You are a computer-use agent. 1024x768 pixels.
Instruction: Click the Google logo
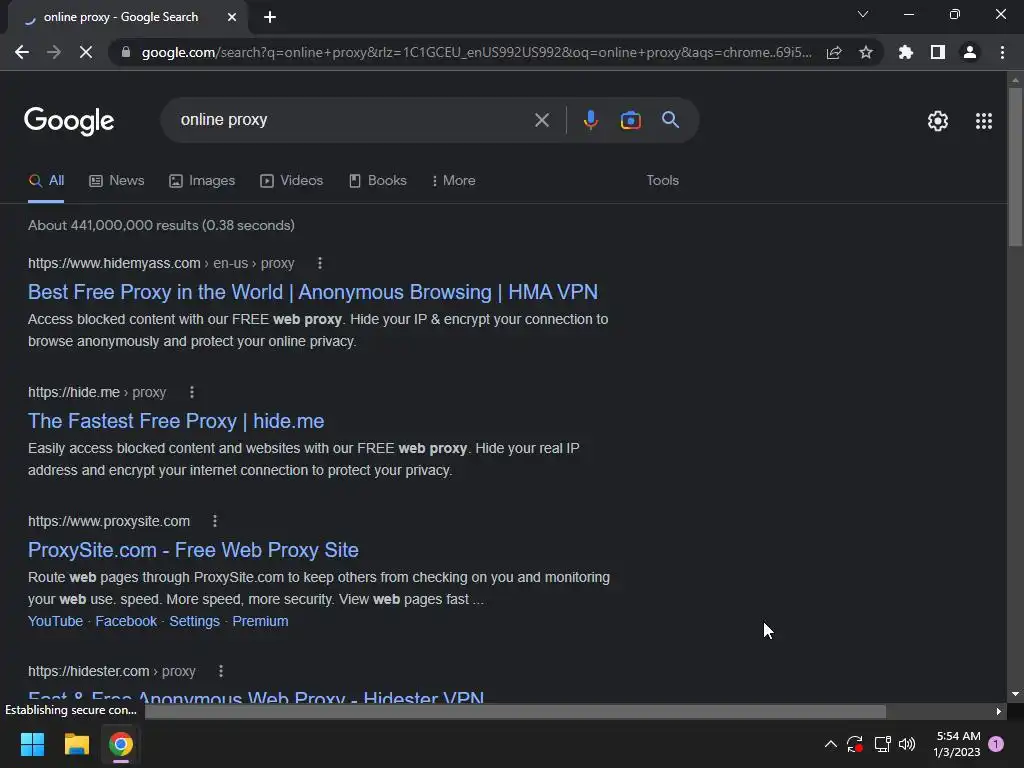click(69, 121)
